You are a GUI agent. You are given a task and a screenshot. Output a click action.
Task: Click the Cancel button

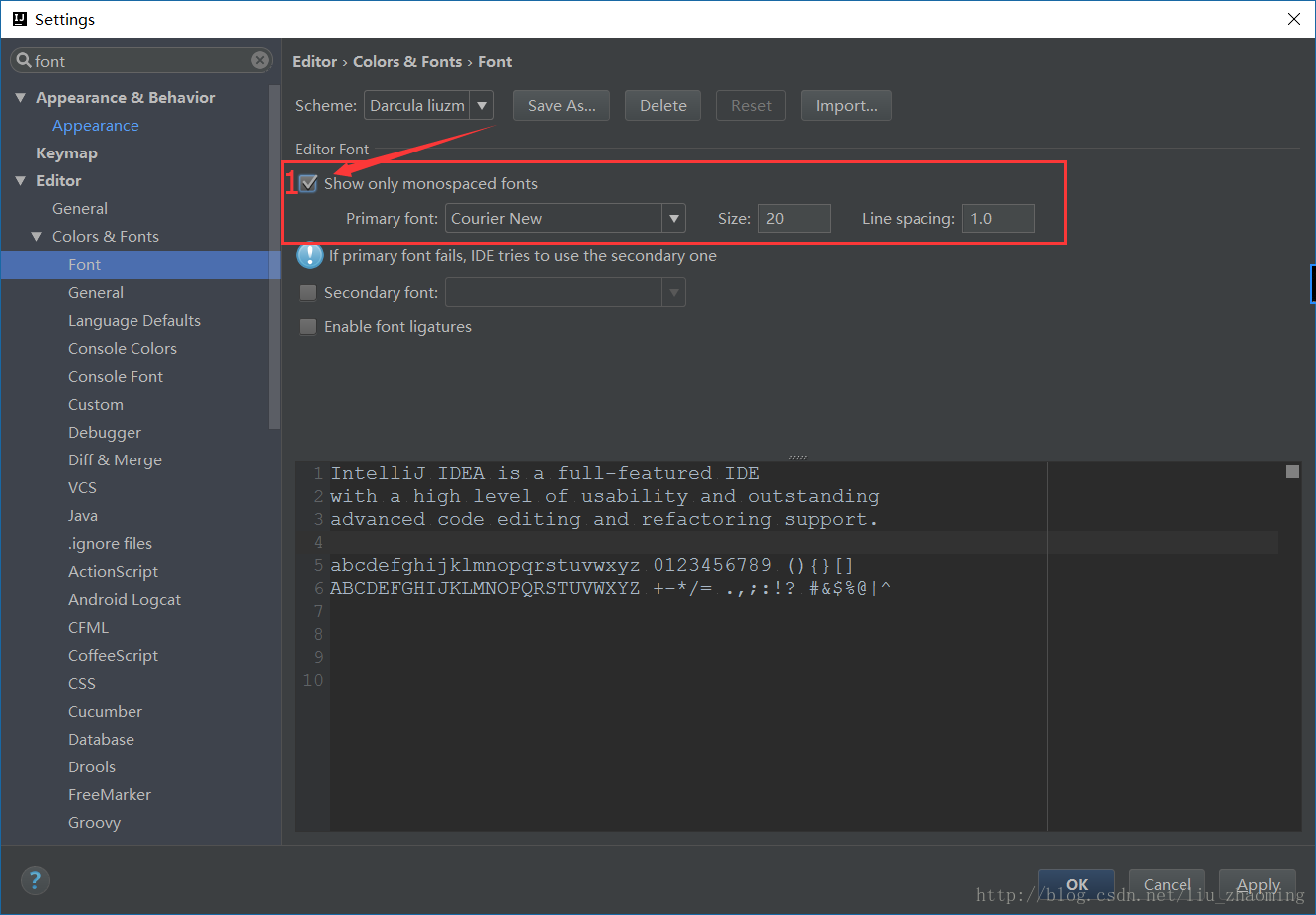[x=1168, y=884]
